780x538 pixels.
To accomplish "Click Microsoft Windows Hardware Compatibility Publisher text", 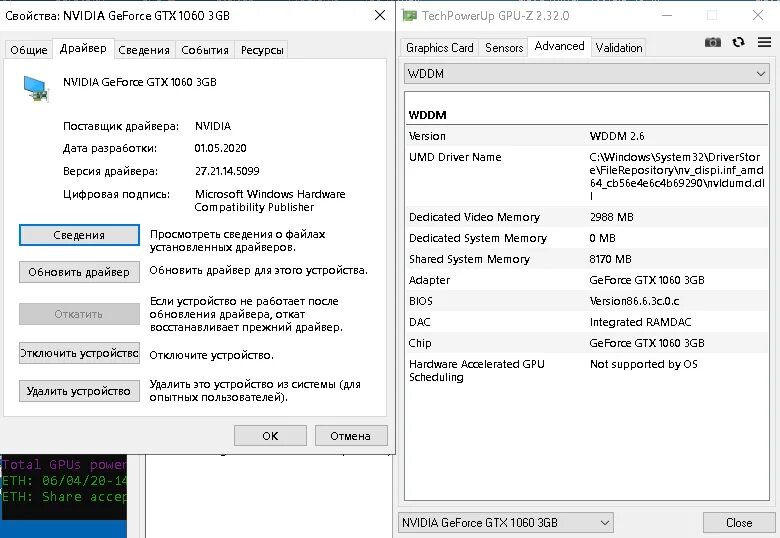I will [x=270, y=200].
